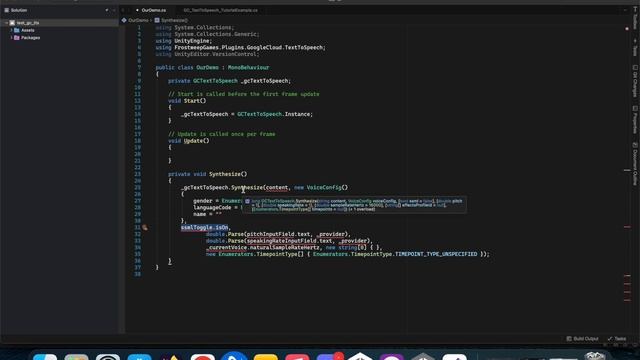Click the Solution pane header icon

pos(7,10)
